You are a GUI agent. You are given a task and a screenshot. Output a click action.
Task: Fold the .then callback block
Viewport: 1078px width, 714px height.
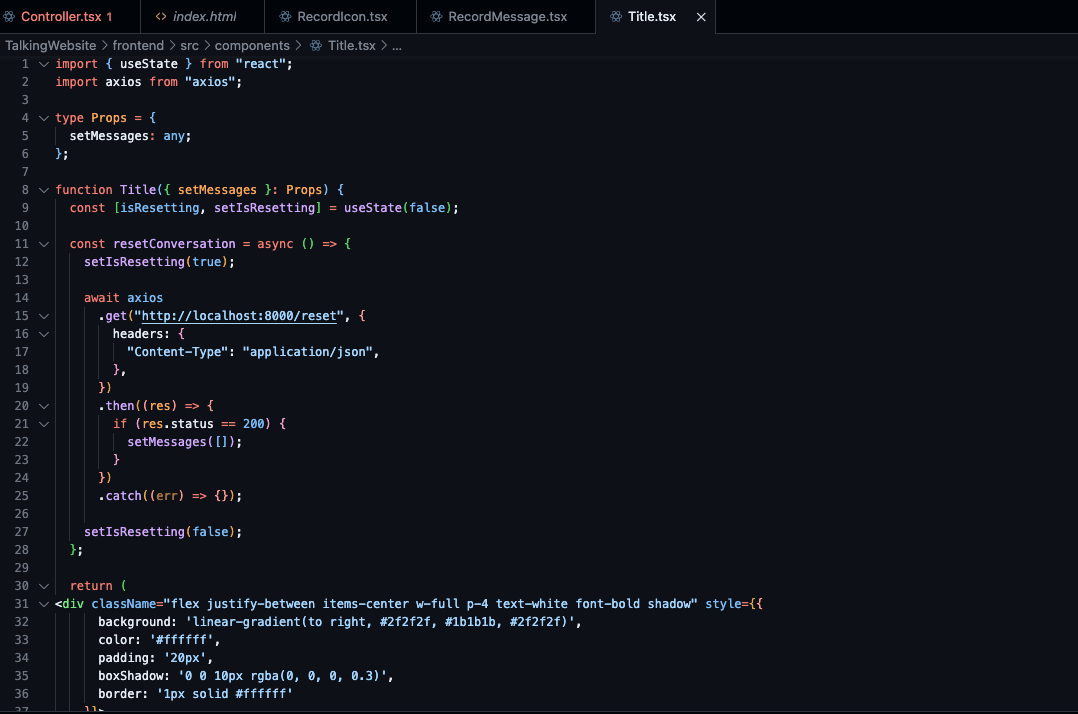coord(43,406)
